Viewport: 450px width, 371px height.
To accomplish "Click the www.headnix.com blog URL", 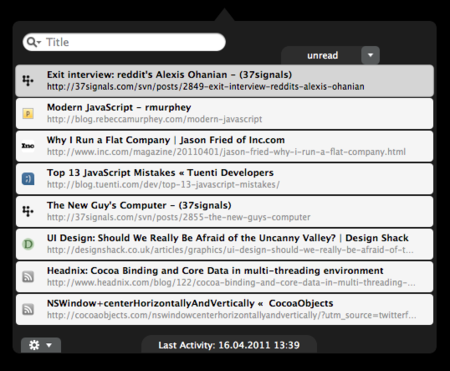I will tap(231, 282).
